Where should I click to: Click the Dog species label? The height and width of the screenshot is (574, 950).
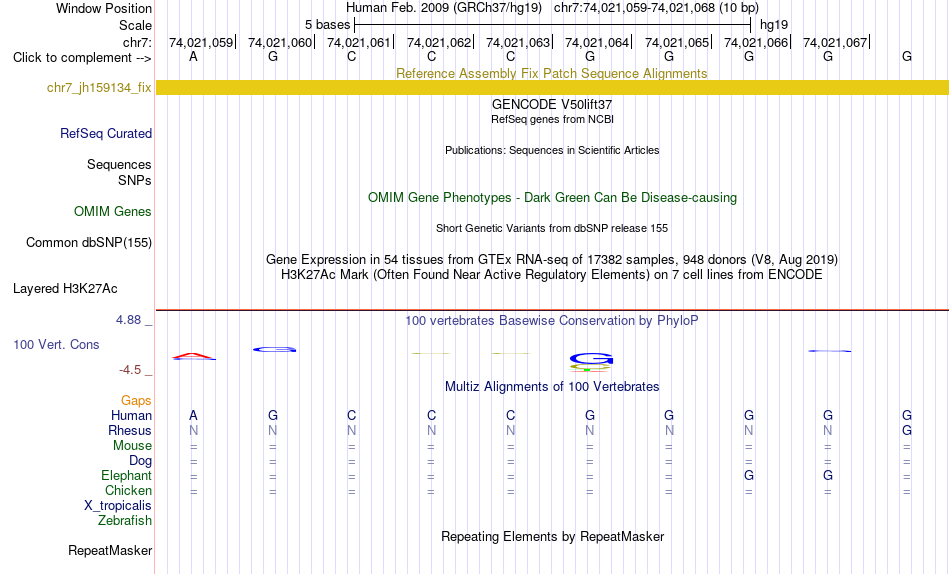click(141, 461)
